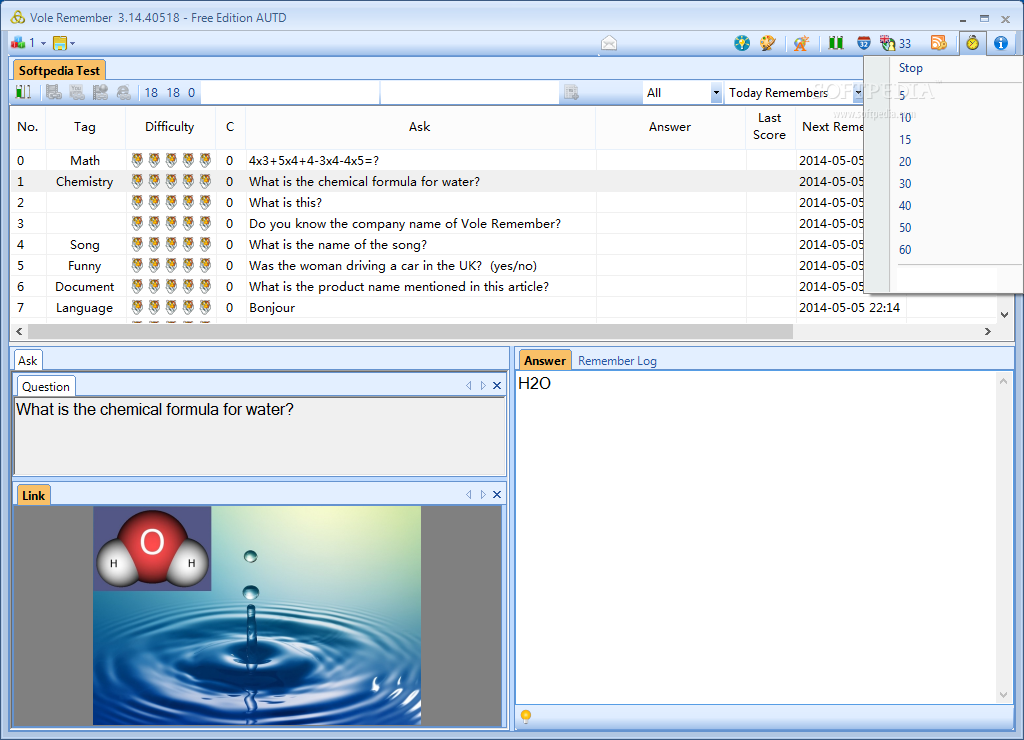1024x740 pixels.
Task: Click the first difficulty tiger on the Chemistry row
Action: [x=137, y=182]
